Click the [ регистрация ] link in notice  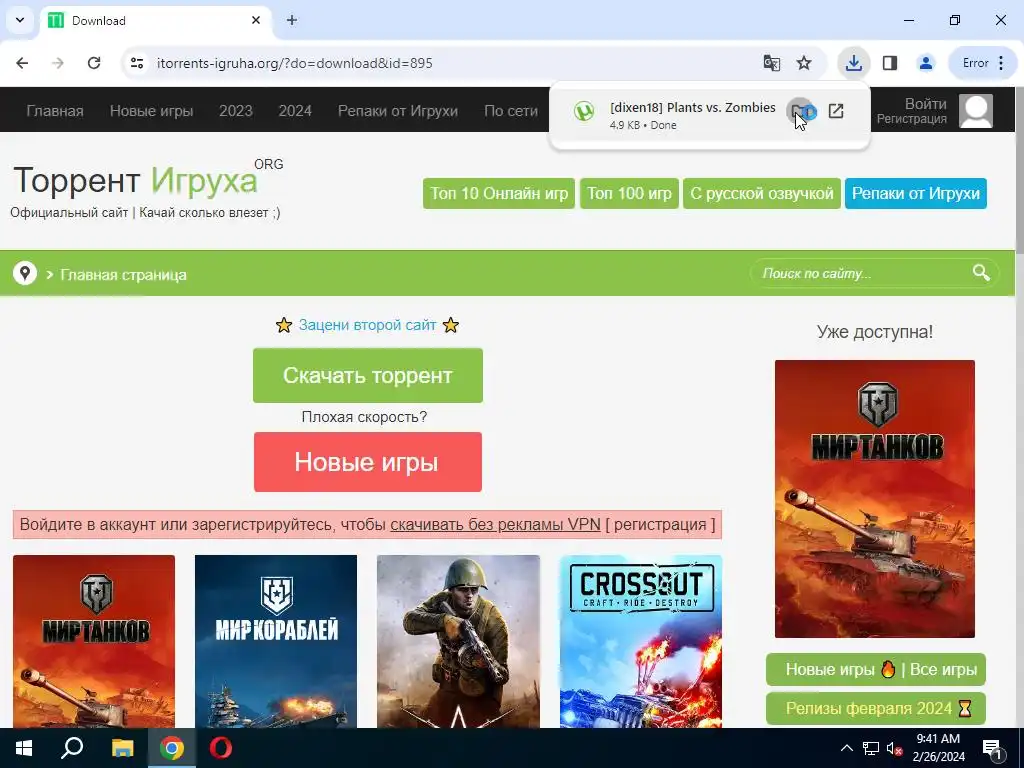(x=660, y=524)
